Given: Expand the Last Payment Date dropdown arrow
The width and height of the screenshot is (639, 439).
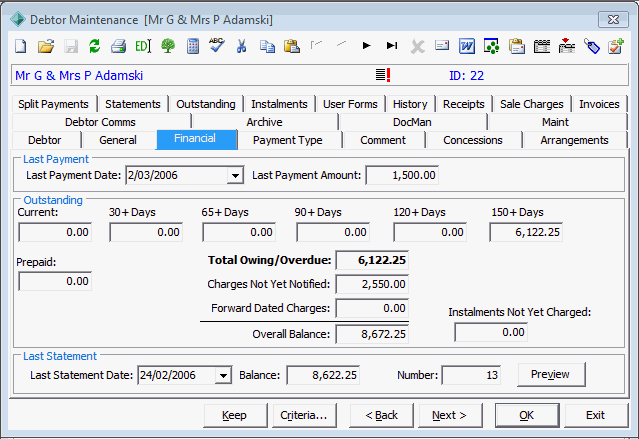Looking at the screenshot, I should 235,176.
